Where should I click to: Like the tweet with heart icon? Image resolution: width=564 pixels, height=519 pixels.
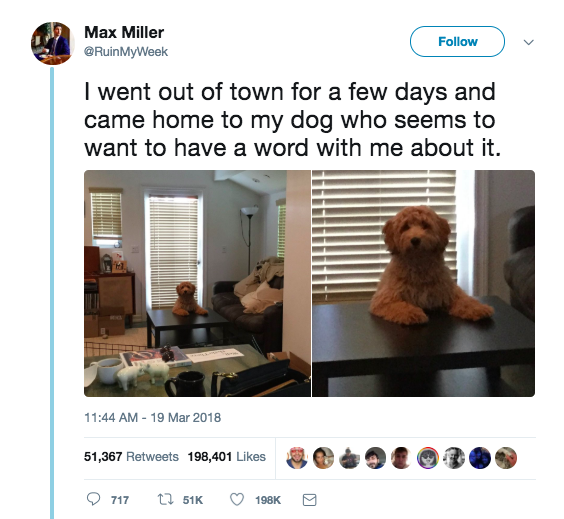click(x=237, y=499)
